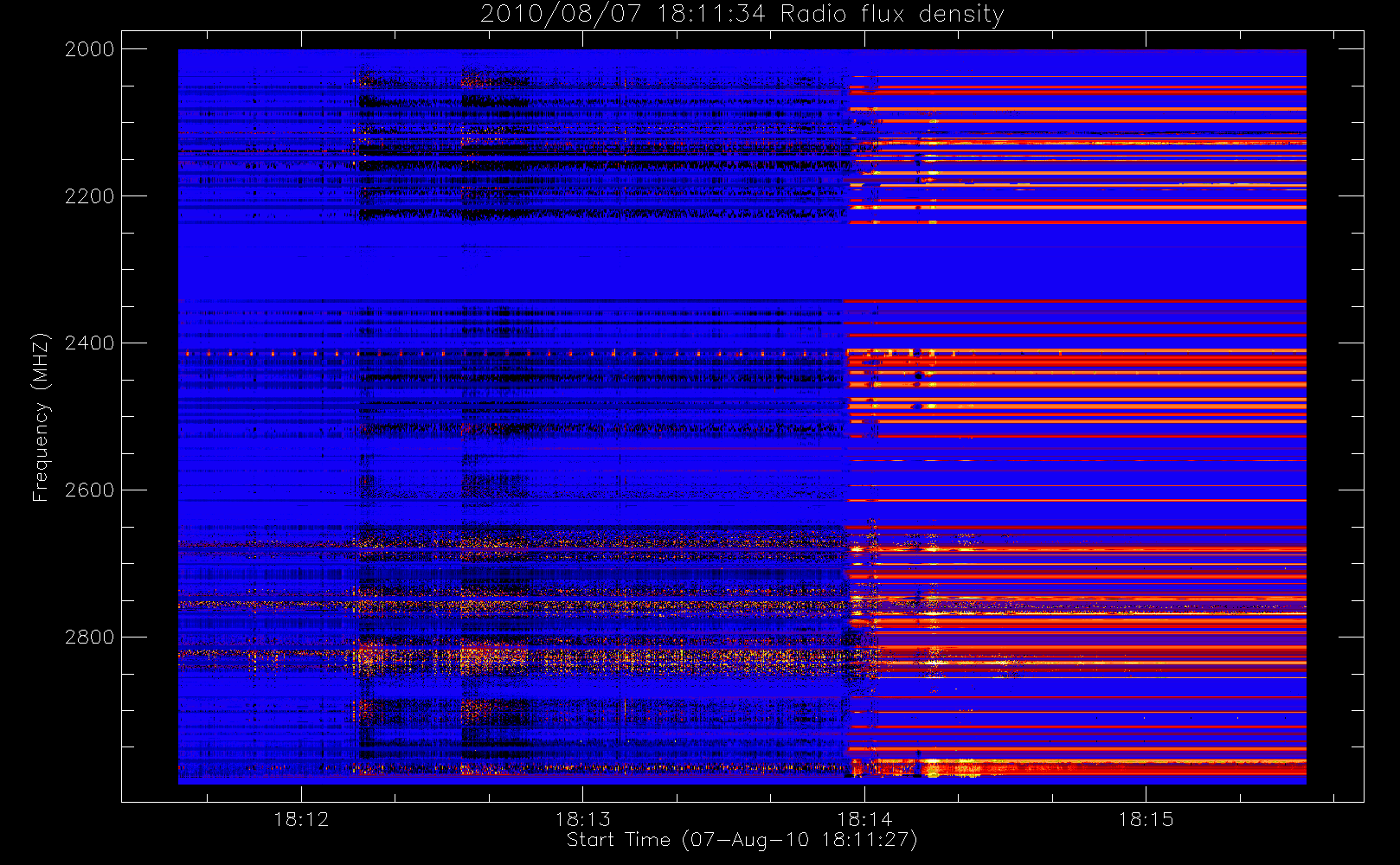Select the 2400 frequency tick label

click(x=90, y=343)
